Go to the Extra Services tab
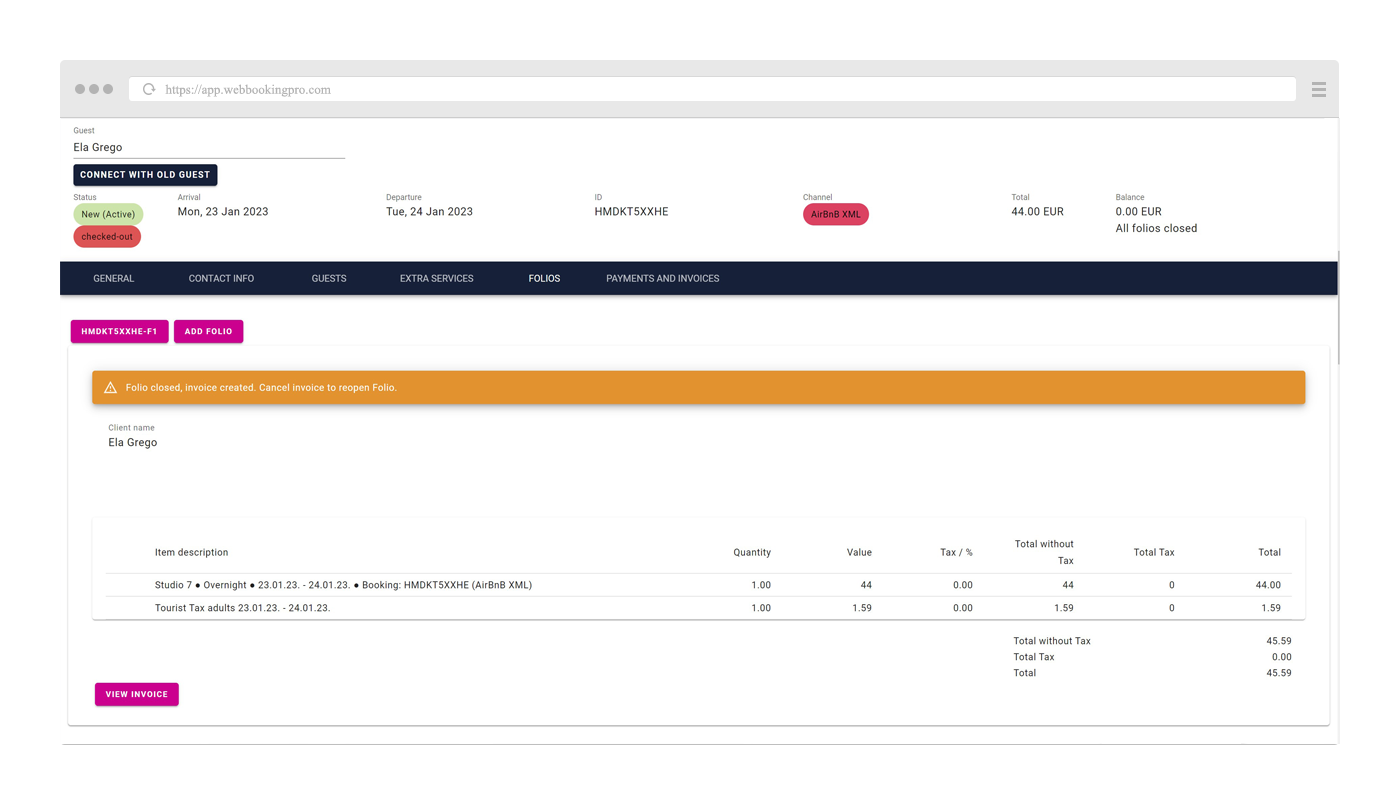The width and height of the screenshot is (1400, 800). point(436,278)
